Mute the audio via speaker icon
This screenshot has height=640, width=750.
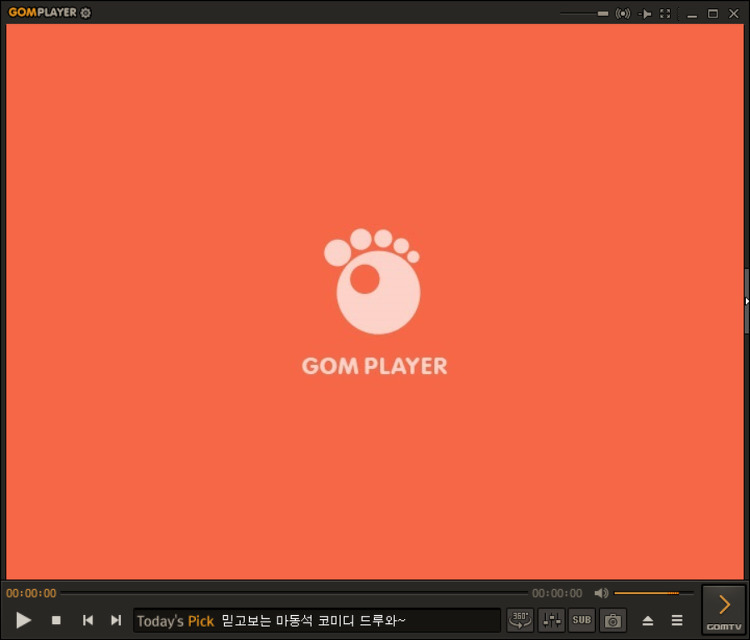pyautogui.click(x=601, y=593)
